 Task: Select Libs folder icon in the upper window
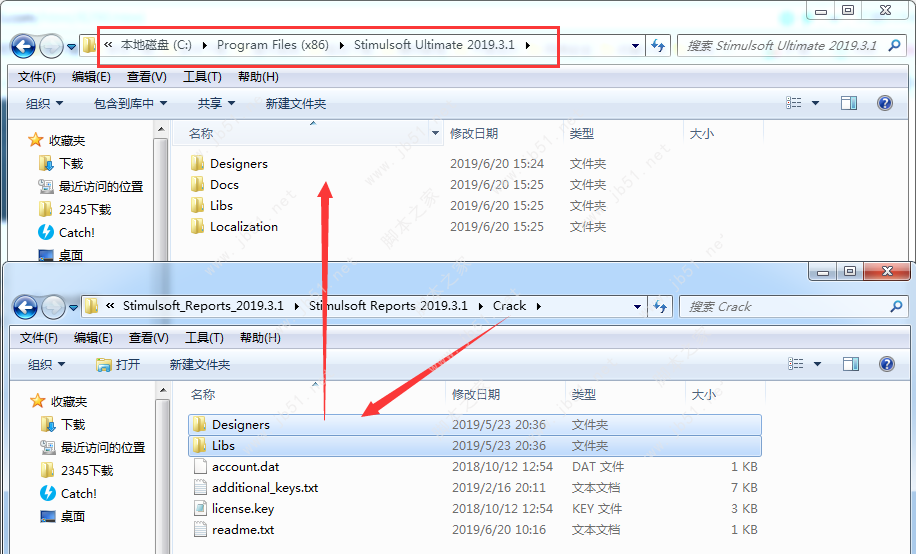click(x=197, y=205)
